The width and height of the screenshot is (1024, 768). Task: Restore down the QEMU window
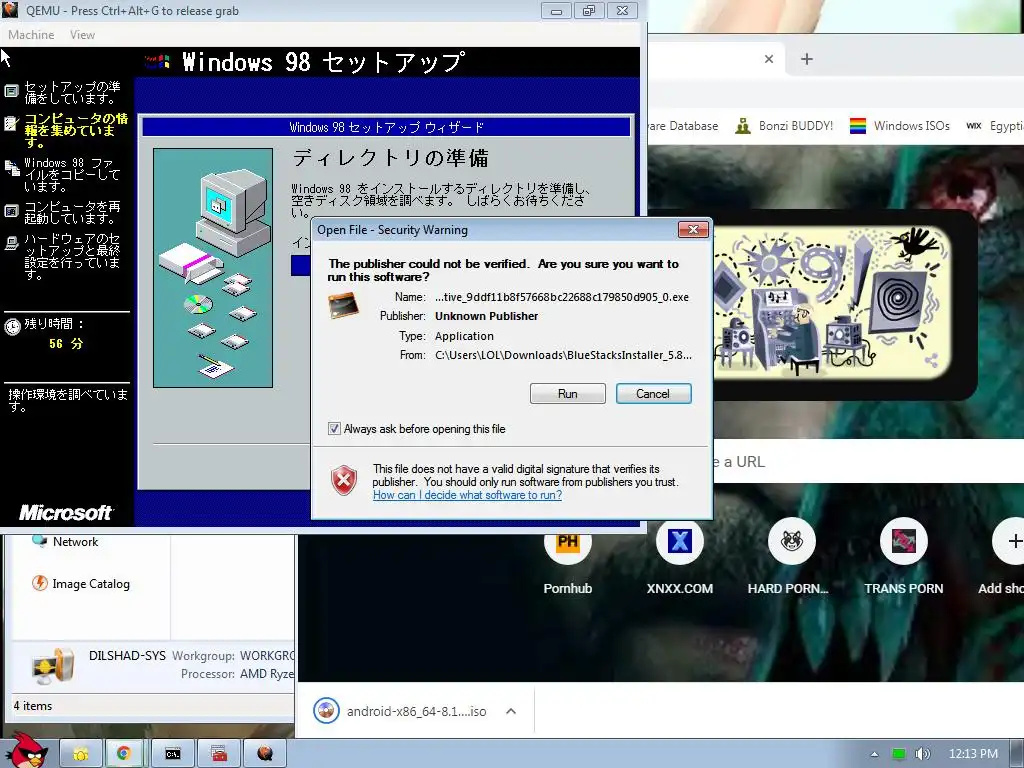(589, 11)
